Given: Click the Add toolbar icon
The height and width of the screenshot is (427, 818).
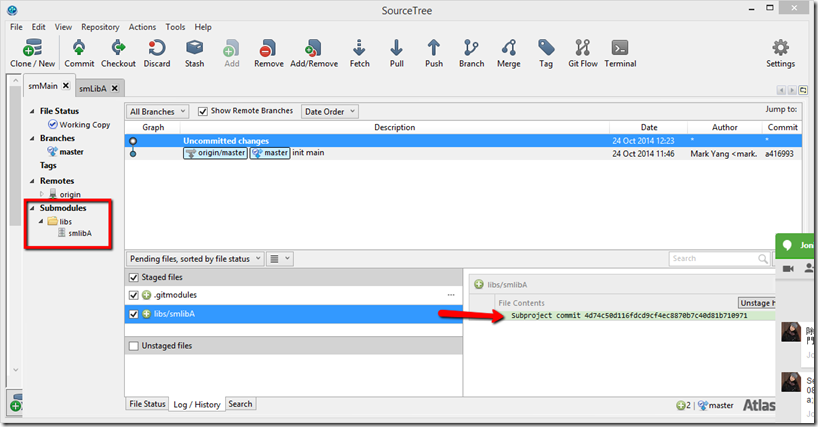Looking at the screenshot, I should 231,48.
